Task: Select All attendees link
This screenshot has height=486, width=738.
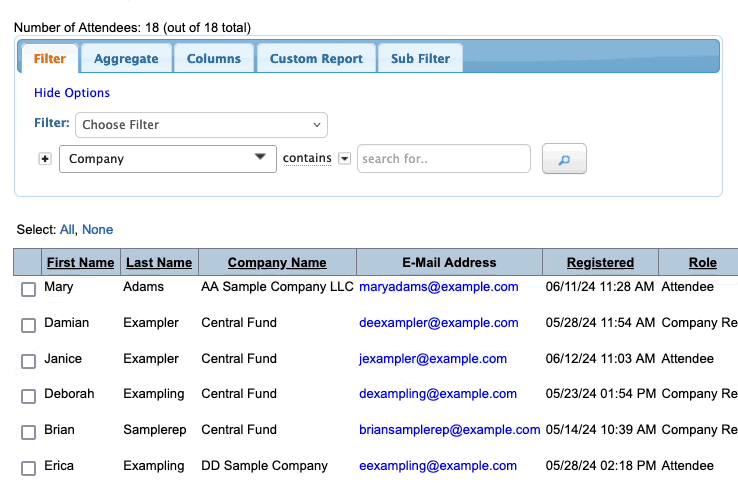Action: 67,230
